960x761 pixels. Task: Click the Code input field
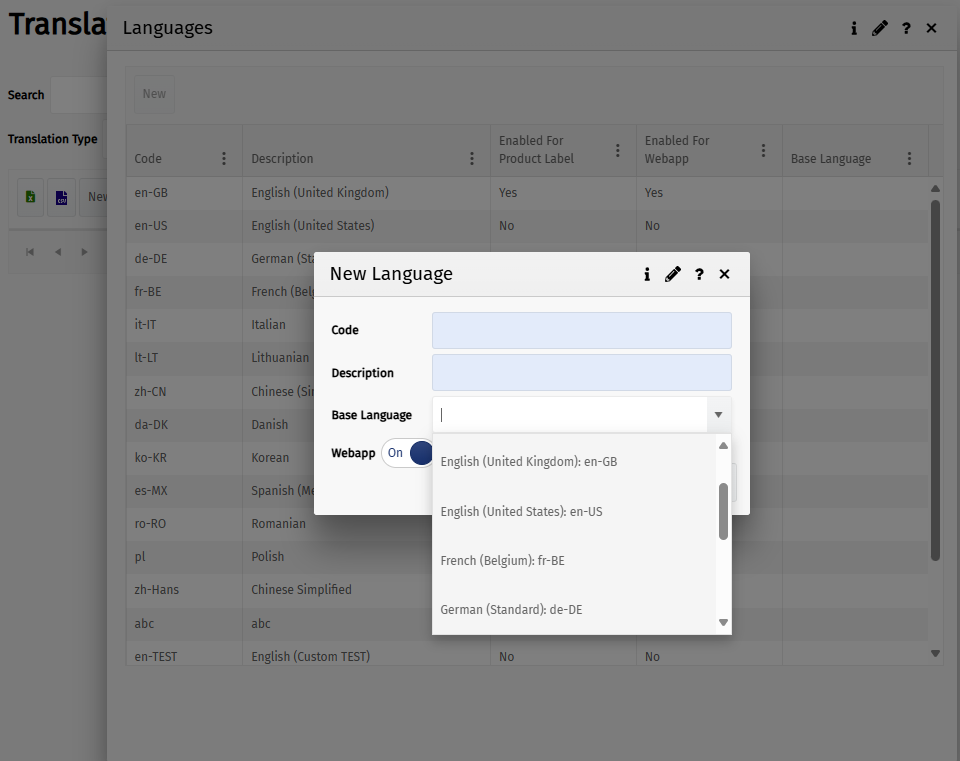point(582,331)
